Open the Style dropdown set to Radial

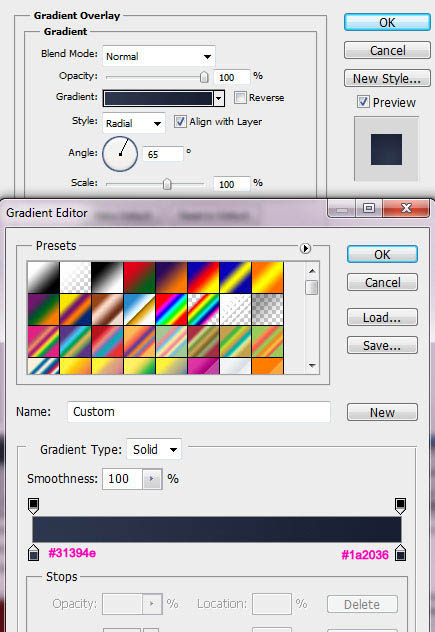point(134,123)
